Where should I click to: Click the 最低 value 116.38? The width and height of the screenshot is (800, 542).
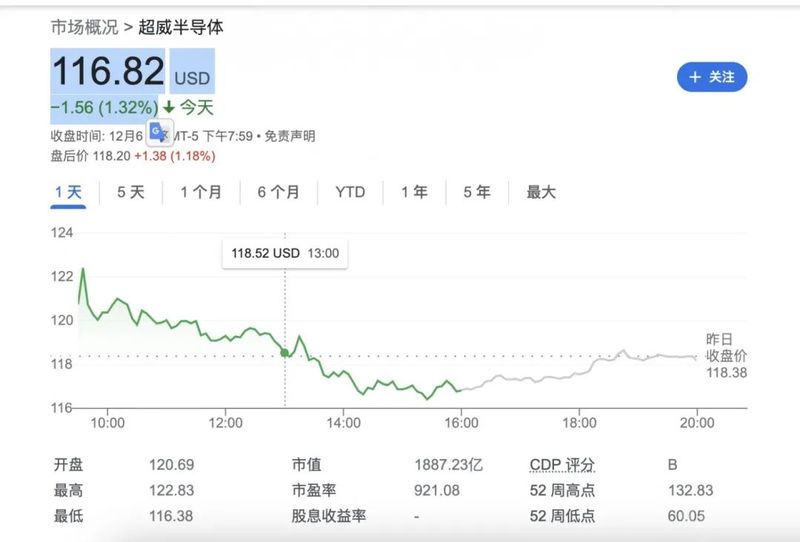click(171, 516)
